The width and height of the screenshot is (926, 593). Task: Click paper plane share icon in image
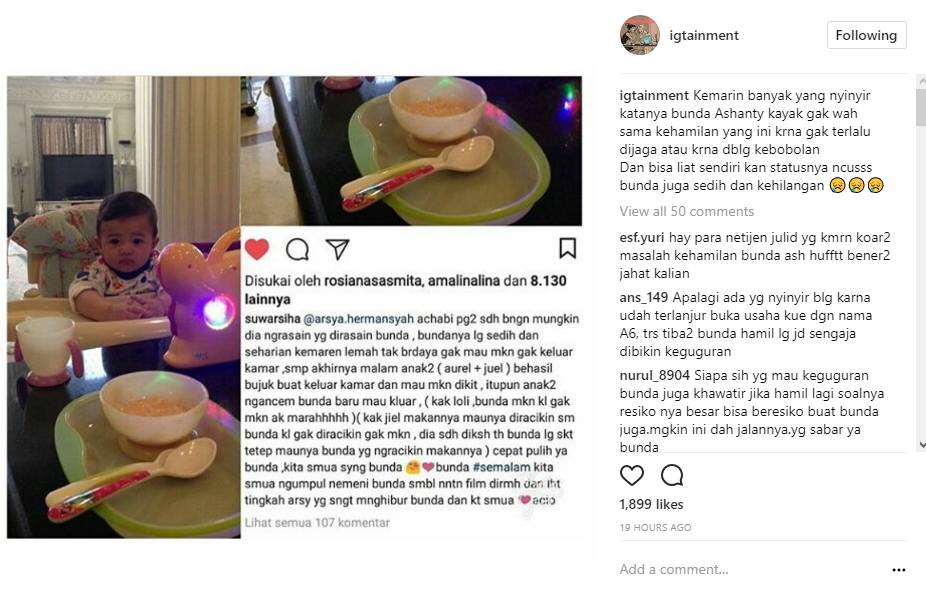[x=338, y=249]
